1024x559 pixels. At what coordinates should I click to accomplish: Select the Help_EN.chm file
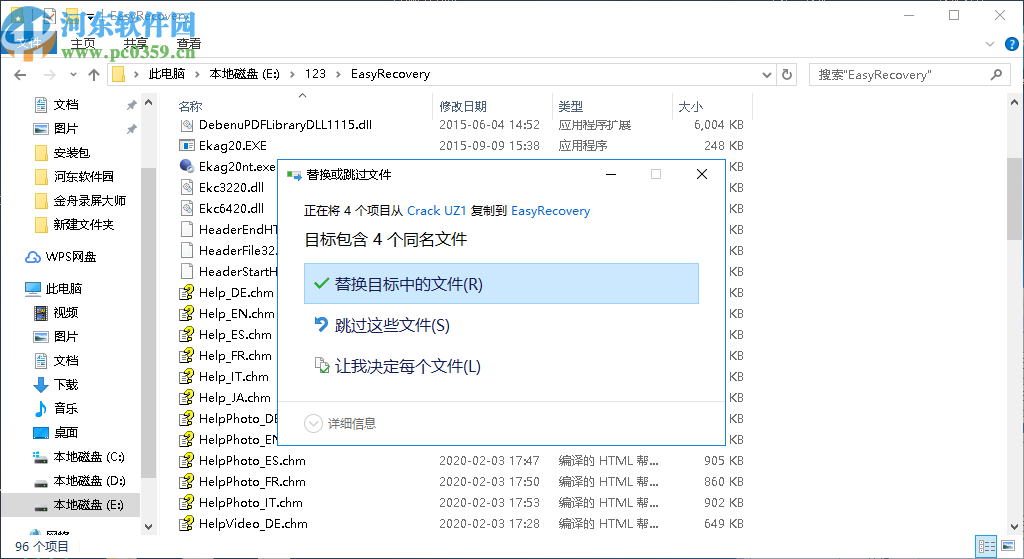pyautogui.click(x=236, y=313)
